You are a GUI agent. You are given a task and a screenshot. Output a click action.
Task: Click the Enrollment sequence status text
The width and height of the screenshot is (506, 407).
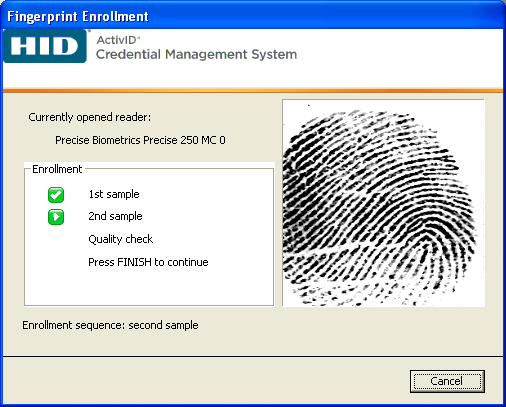pyautogui.click(x=110, y=325)
